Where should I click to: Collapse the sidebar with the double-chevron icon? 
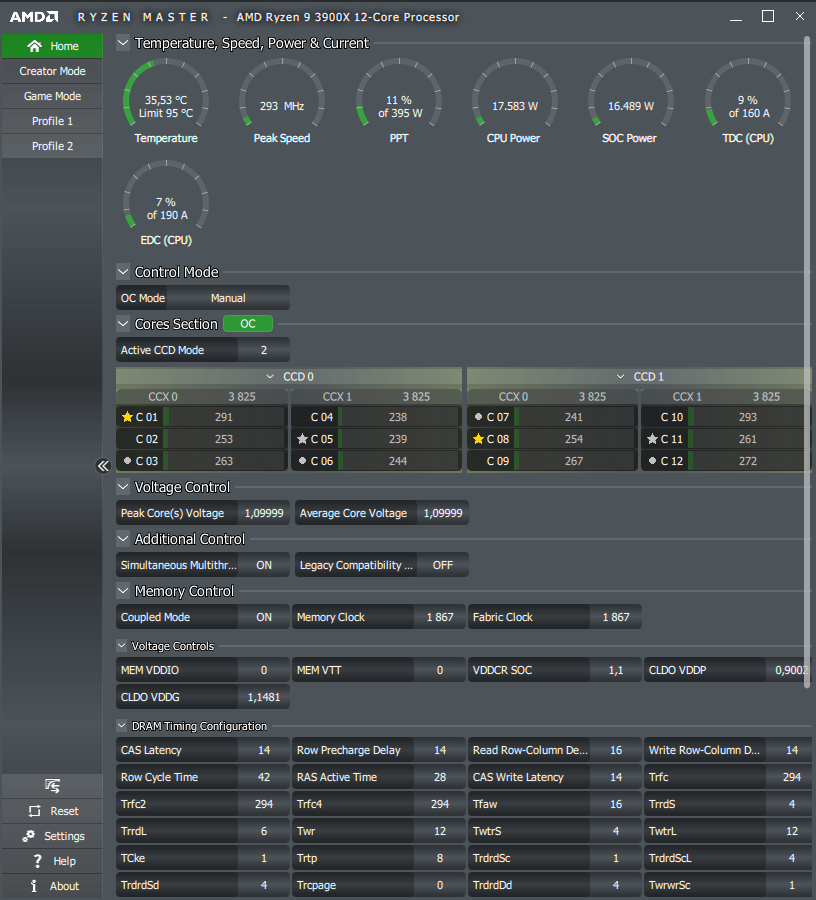point(103,466)
